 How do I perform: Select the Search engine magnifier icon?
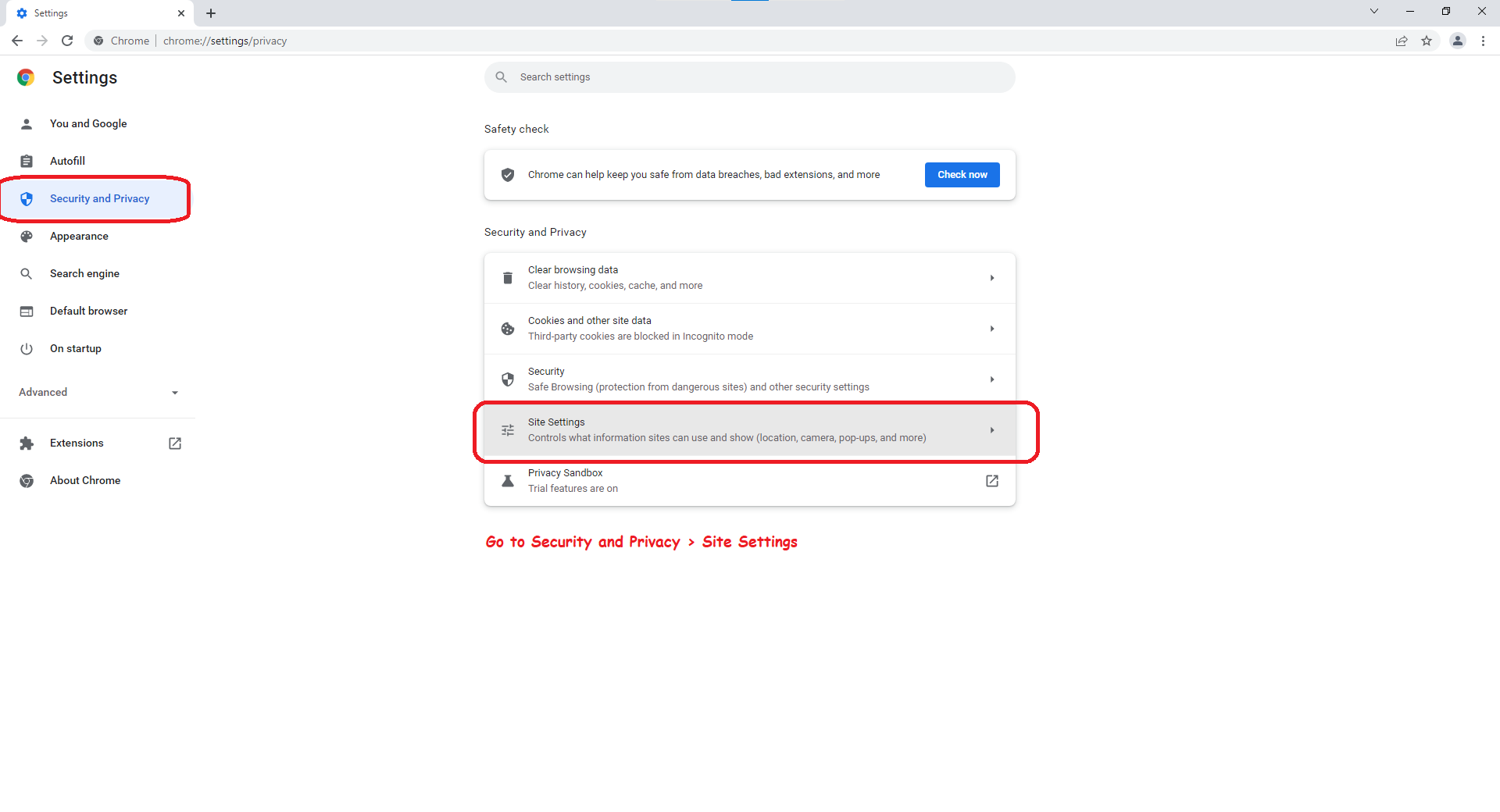(x=27, y=273)
